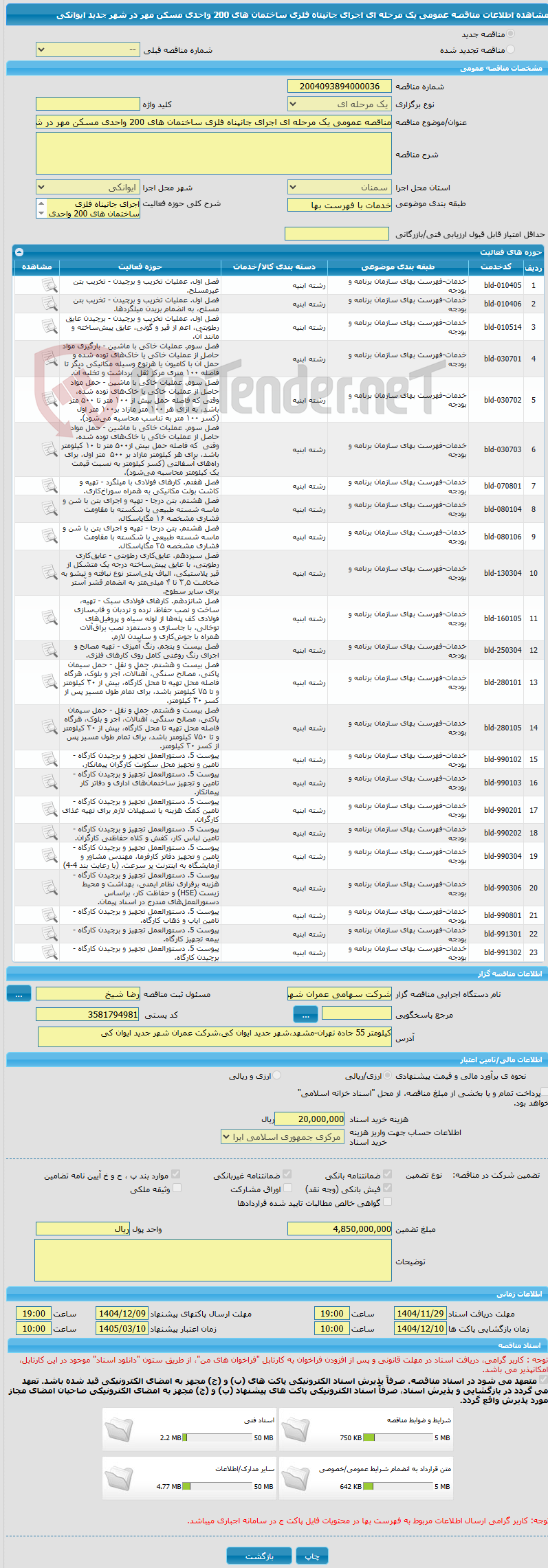Toggle ضمانتنامه بانکی checkbox
The image size is (548, 1568).
387,1174
